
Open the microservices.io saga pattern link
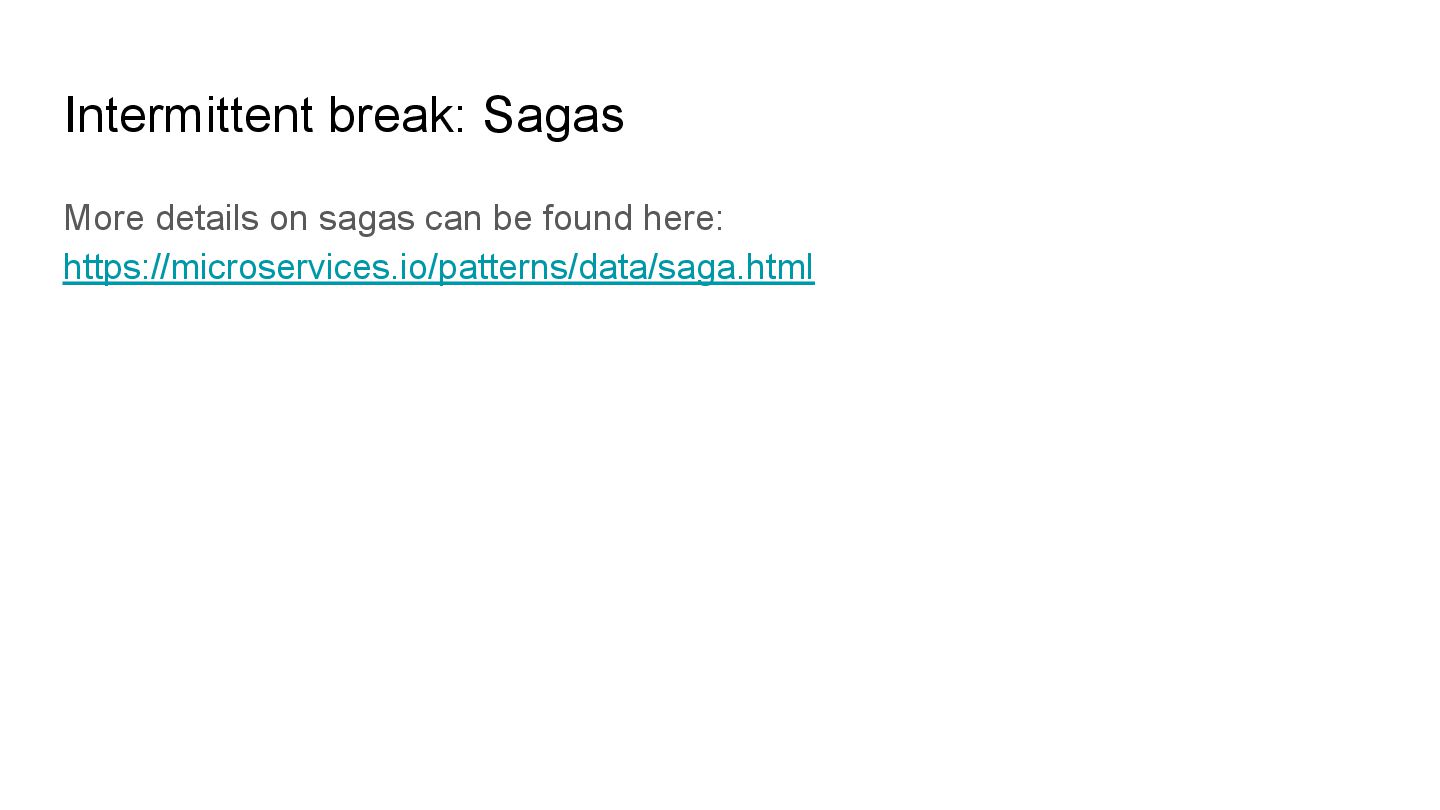pyautogui.click(x=438, y=267)
